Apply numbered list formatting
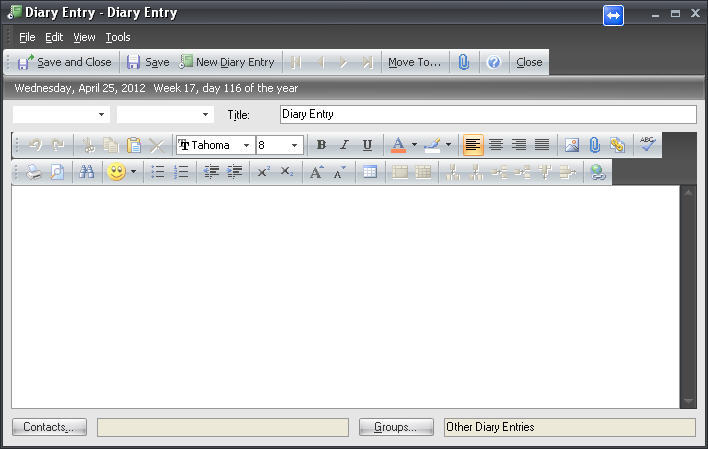The image size is (708, 449). (181, 172)
